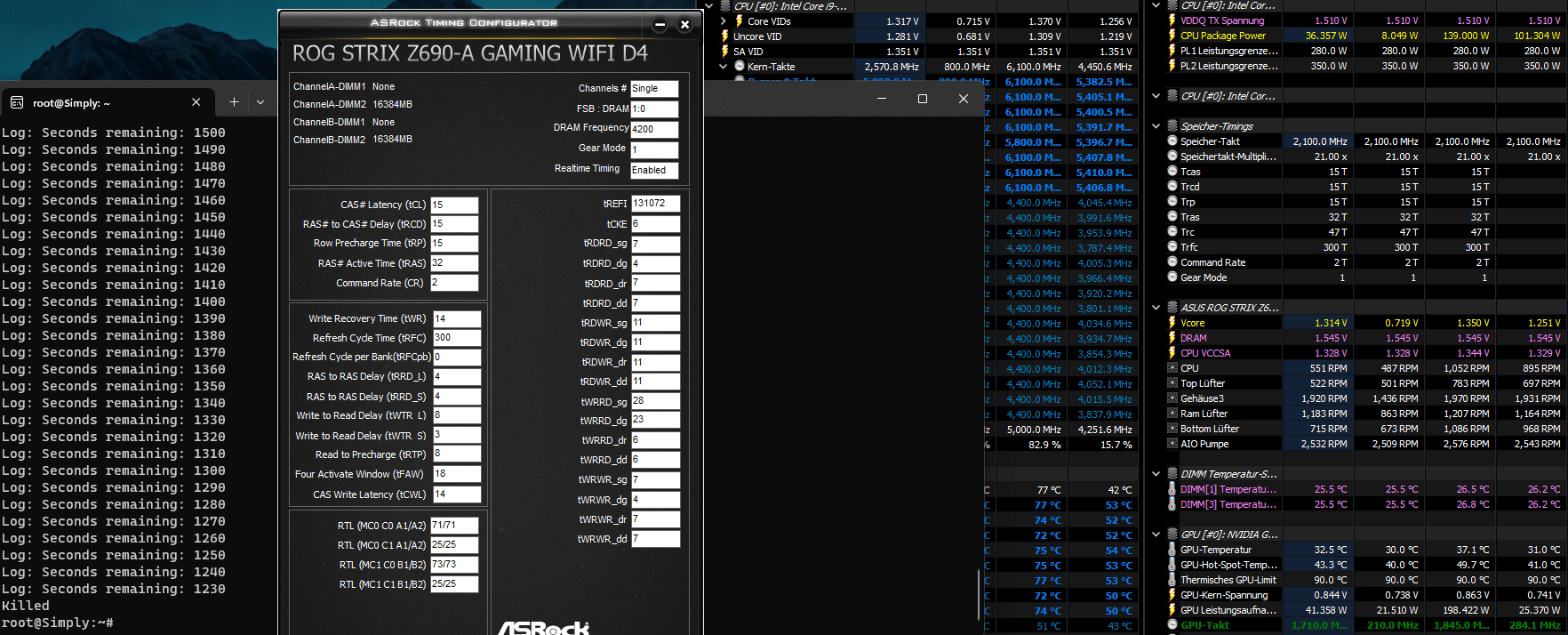Click the thermometer icon beside GPU-Temperatur
This screenshot has width=1568, height=635.
pos(1172,550)
